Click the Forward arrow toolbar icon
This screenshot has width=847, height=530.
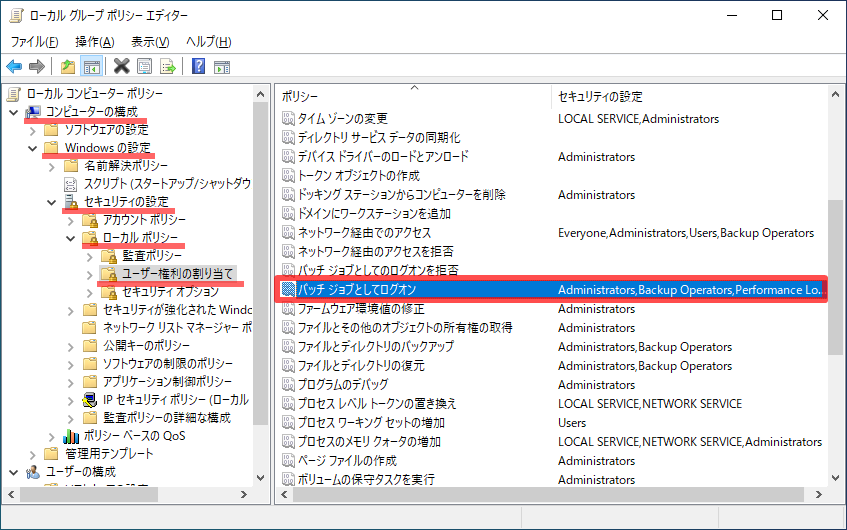click(37, 67)
